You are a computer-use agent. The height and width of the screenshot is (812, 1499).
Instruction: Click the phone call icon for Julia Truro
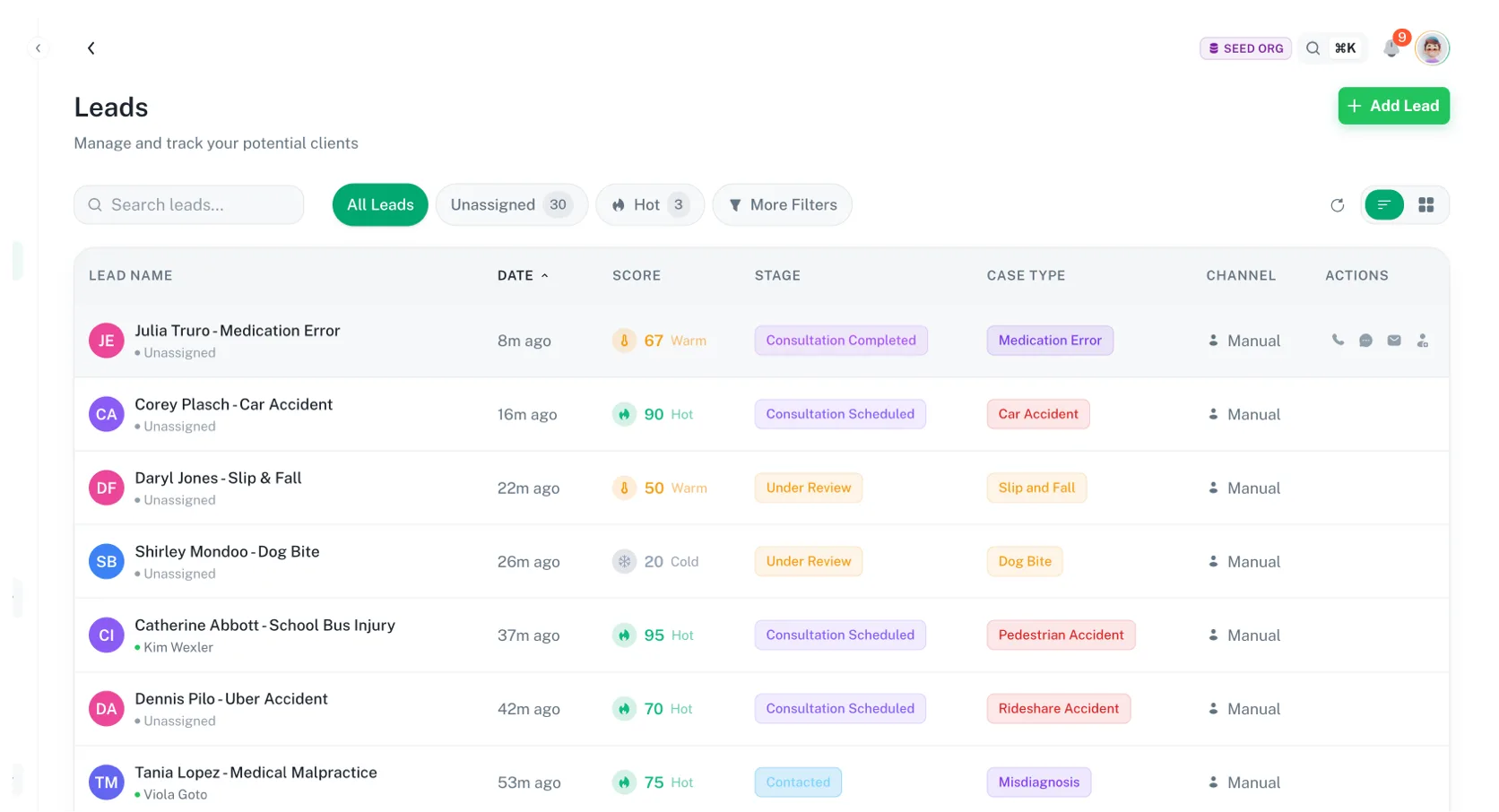coord(1338,341)
